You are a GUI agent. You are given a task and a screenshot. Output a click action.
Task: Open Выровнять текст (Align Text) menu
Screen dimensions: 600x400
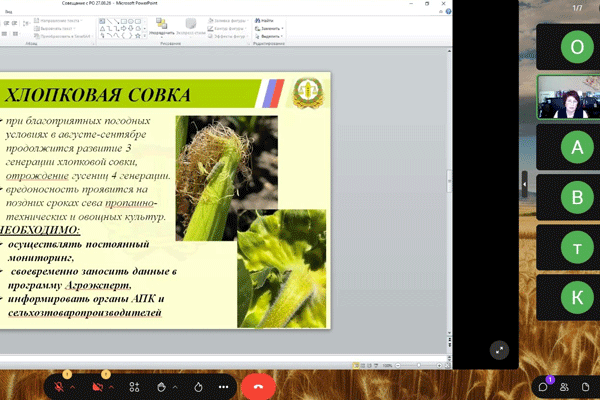tap(55, 28)
